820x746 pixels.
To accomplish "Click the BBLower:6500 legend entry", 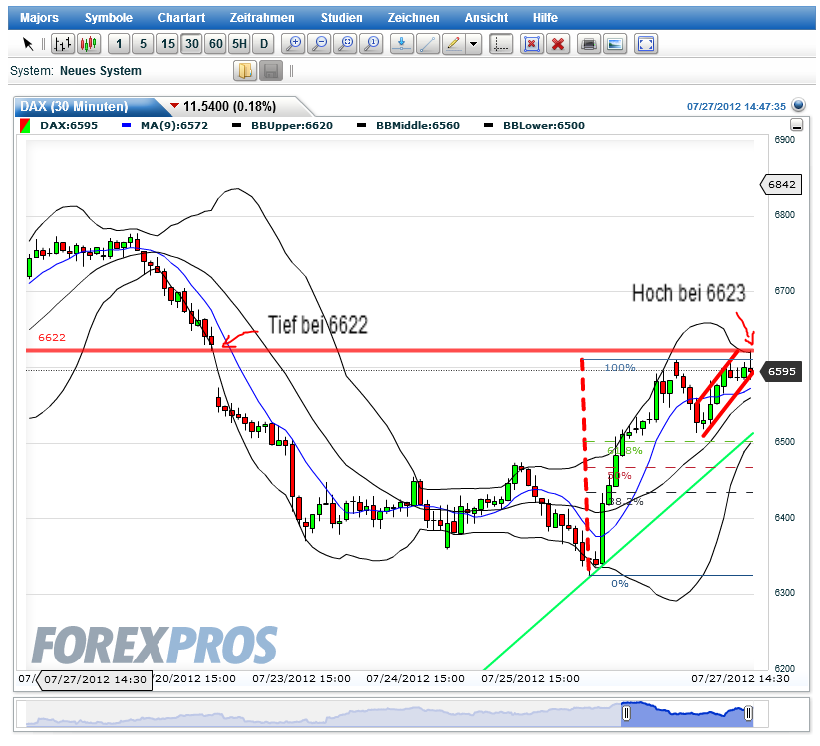I will [535, 126].
